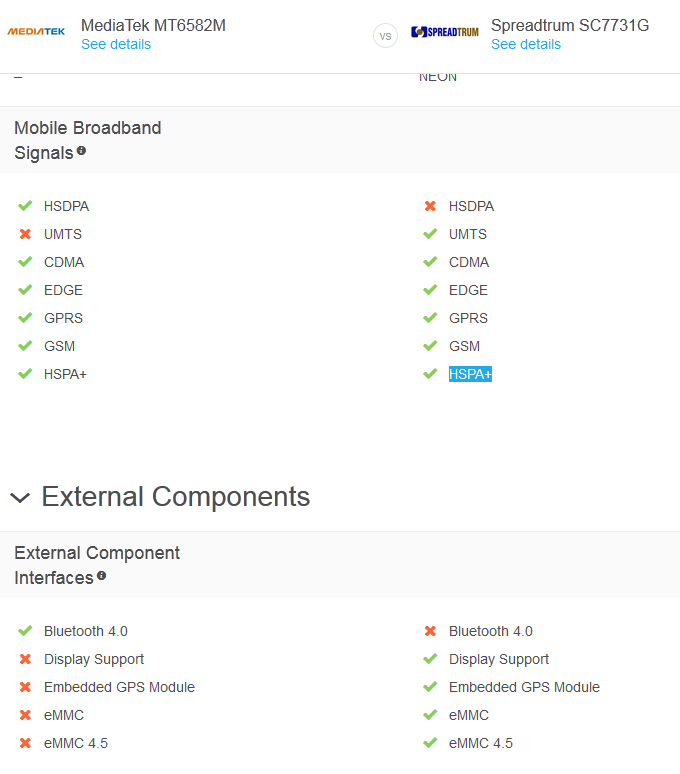
Task: Click Embedded GPS Module text in MediaTek column
Action: [x=119, y=688]
